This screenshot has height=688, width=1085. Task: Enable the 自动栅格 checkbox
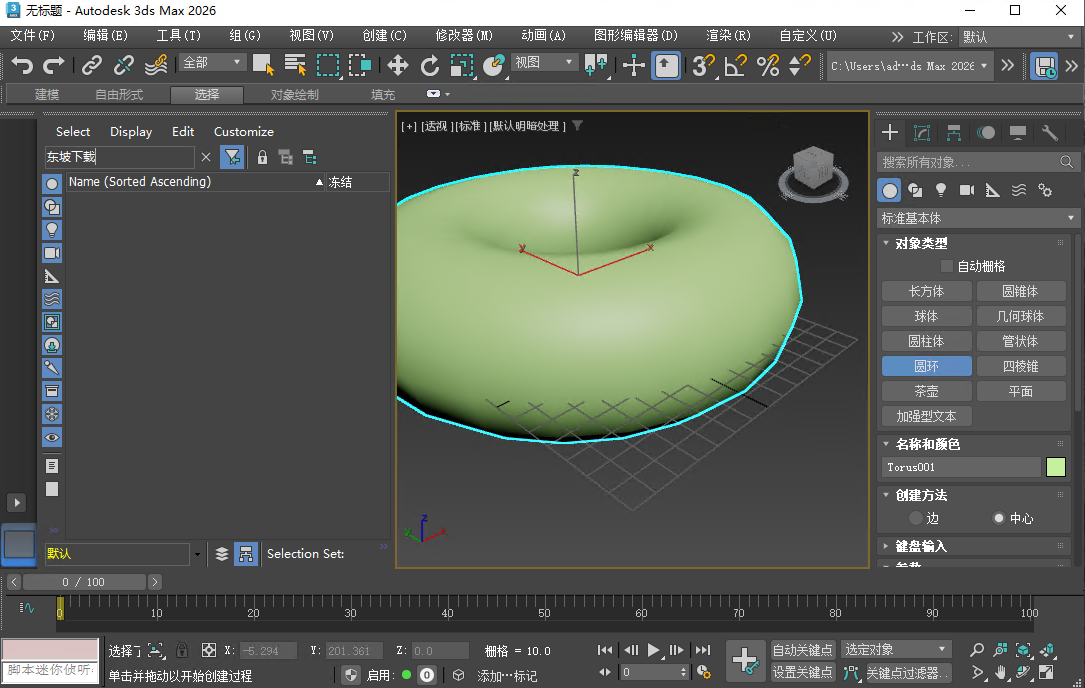(x=945, y=265)
